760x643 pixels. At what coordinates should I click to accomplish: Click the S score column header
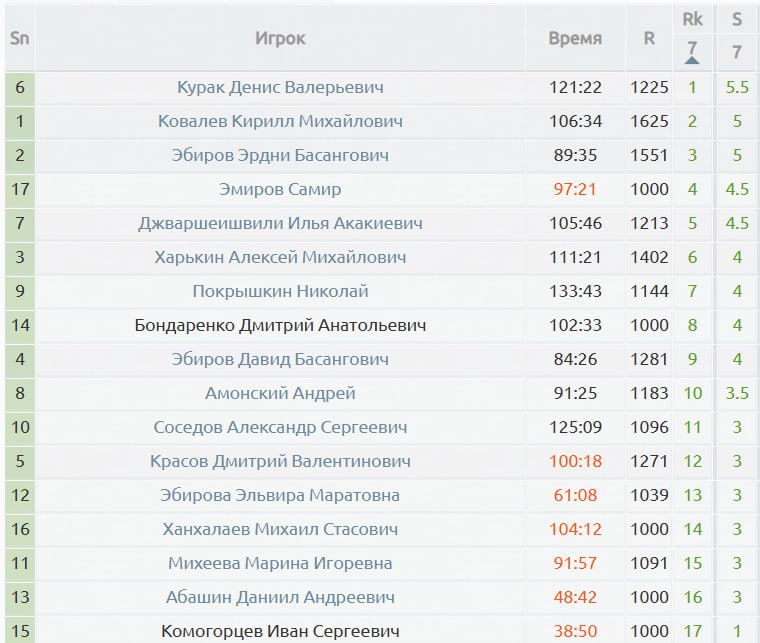pos(737,19)
